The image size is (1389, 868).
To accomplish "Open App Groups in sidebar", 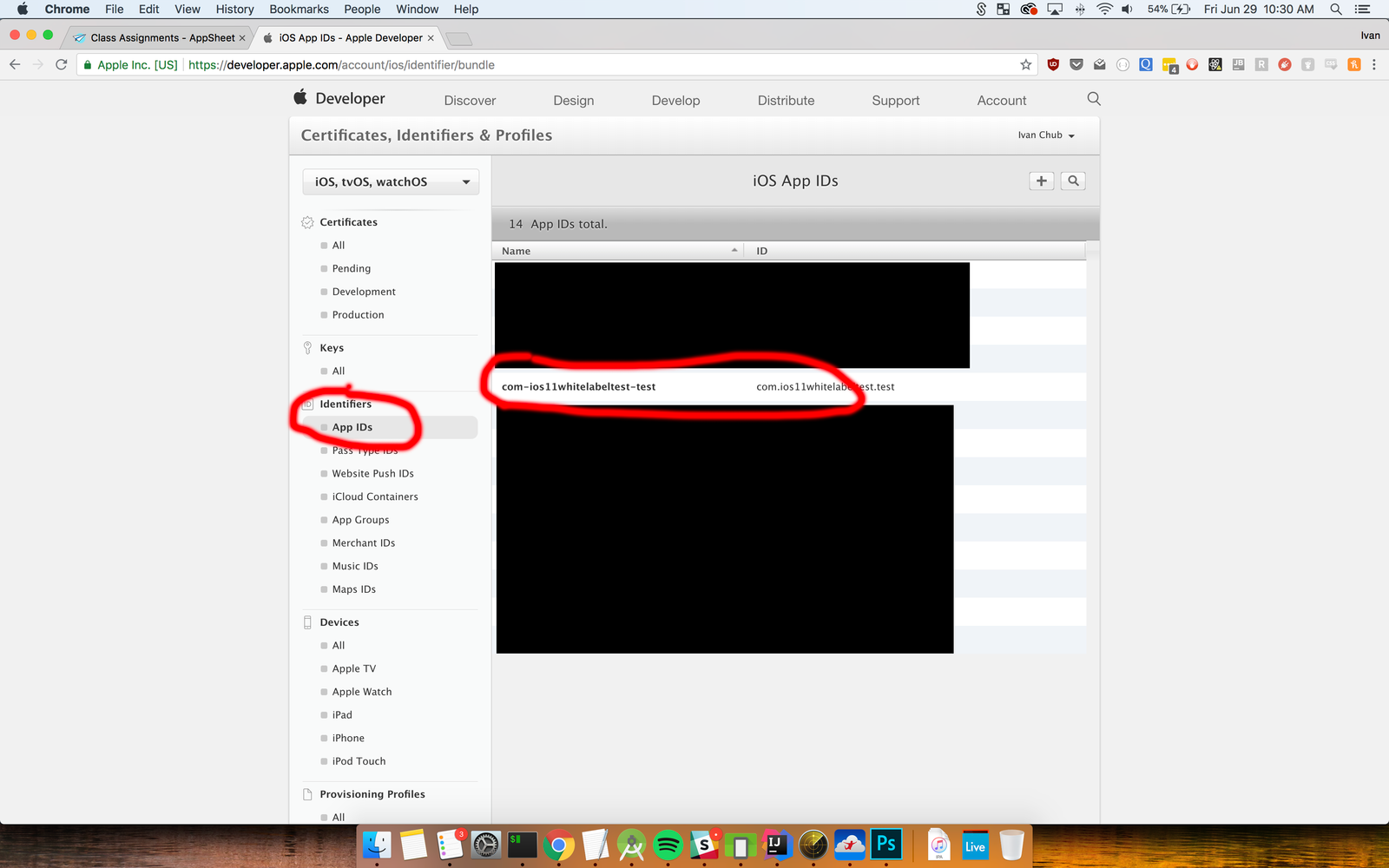I will (x=360, y=520).
